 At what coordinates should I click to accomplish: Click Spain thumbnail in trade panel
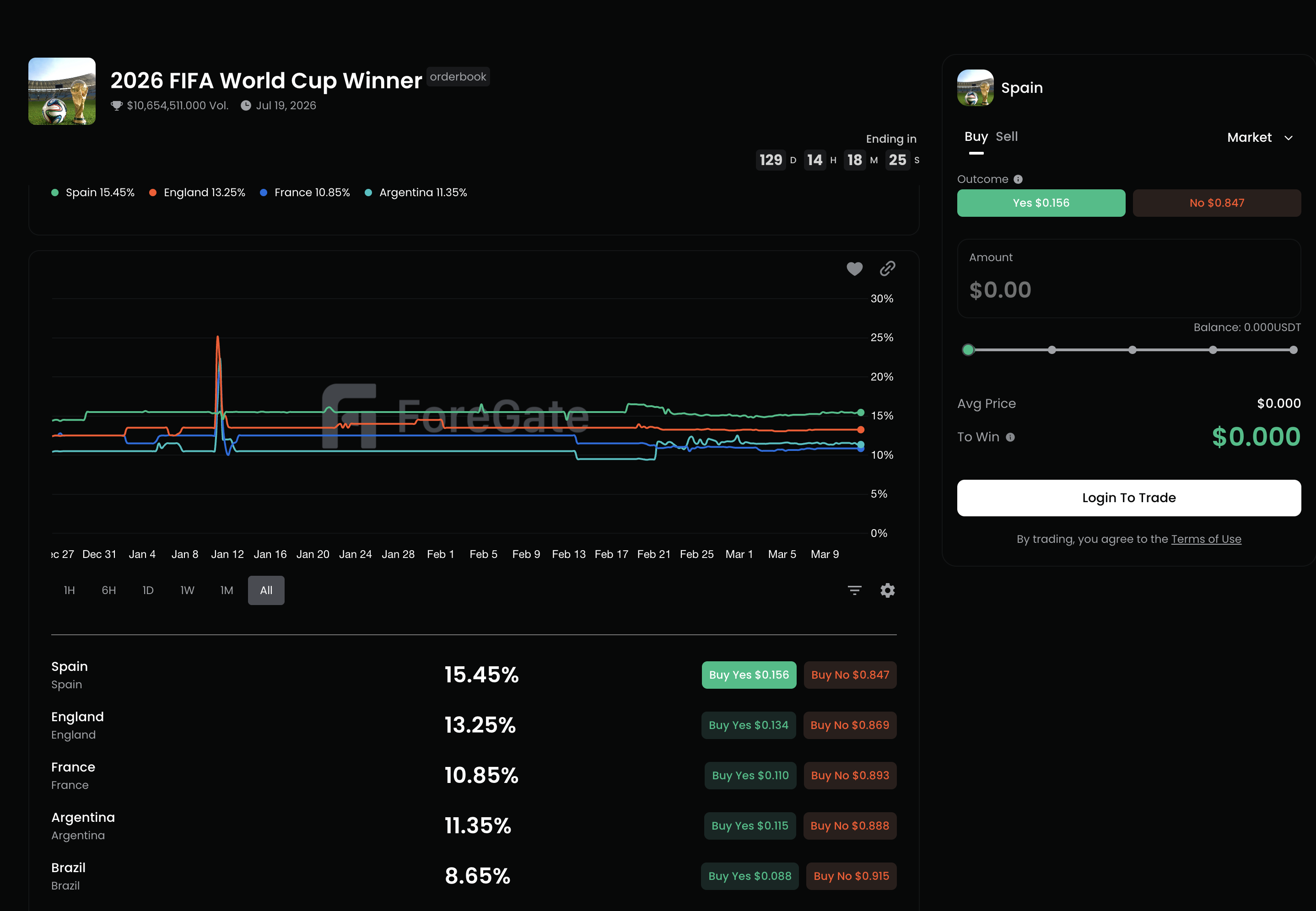975,88
